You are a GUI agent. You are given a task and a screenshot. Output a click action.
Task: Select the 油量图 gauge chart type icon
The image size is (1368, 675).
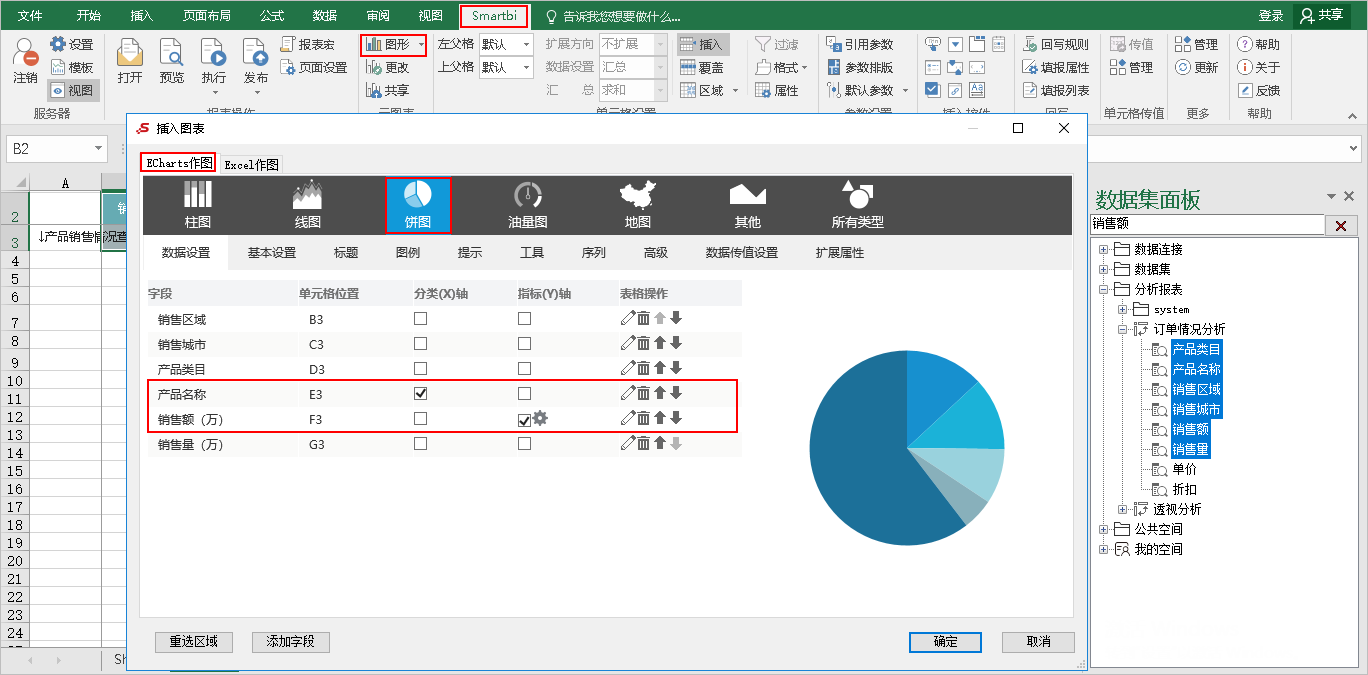pos(527,205)
